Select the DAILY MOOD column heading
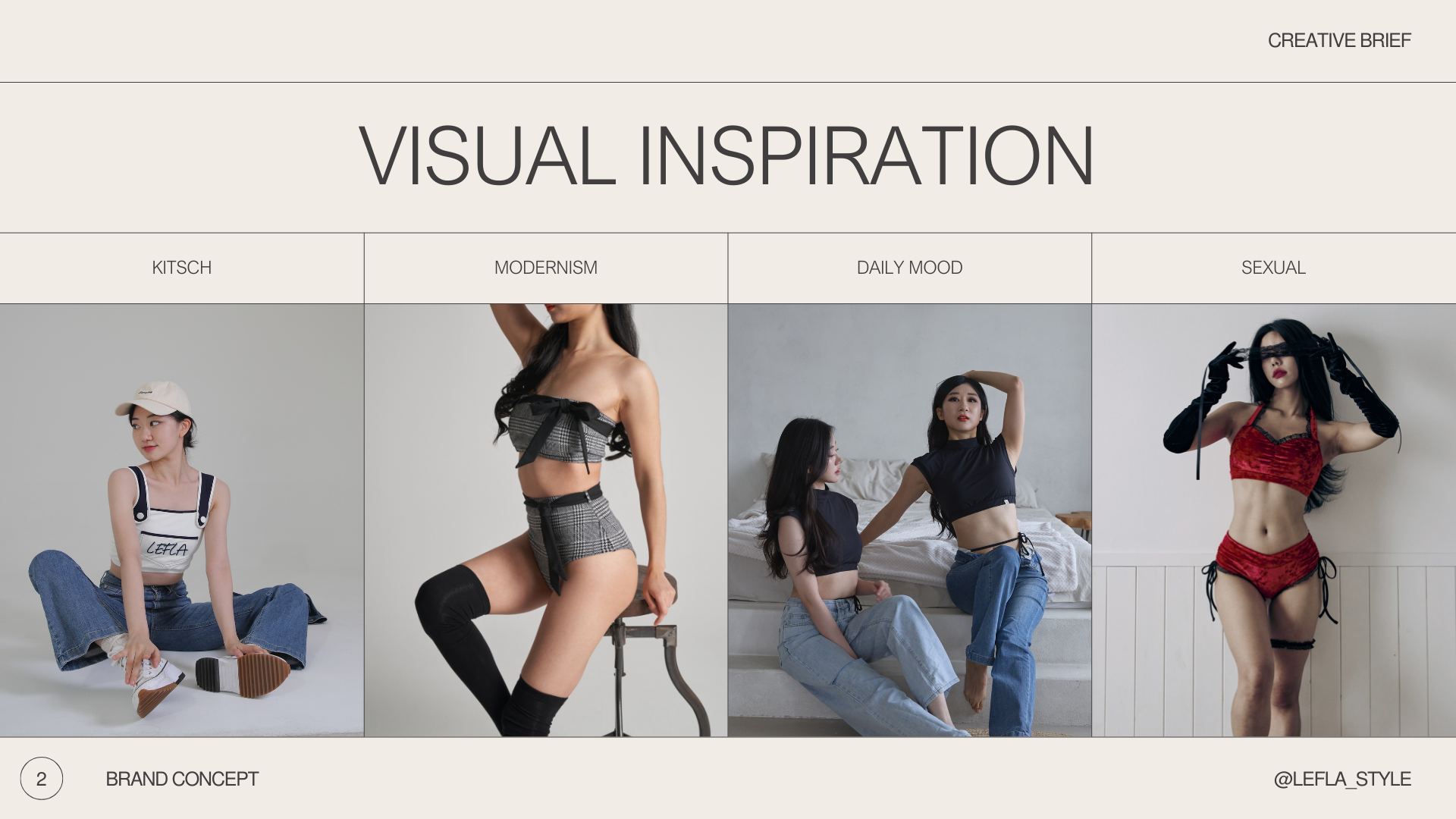Image resolution: width=1456 pixels, height=819 pixels. (909, 268)
